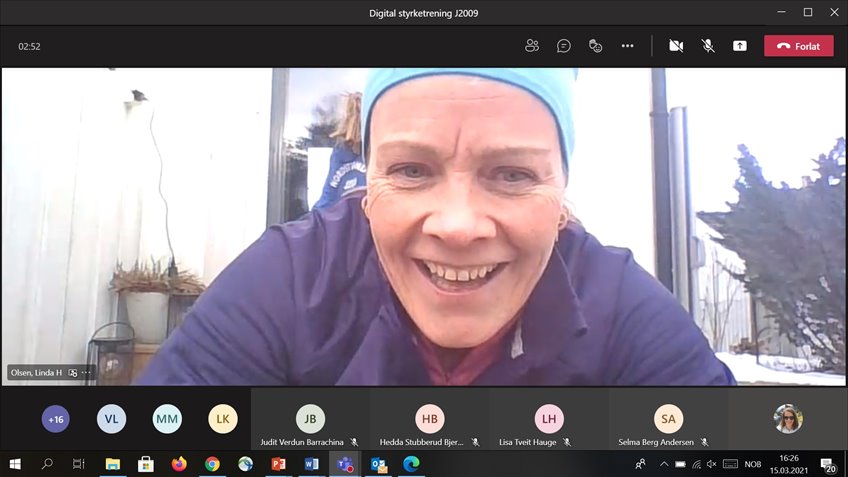Click the share content icon
The height and width of the screenshot is (477, 848).
(740, 46)
